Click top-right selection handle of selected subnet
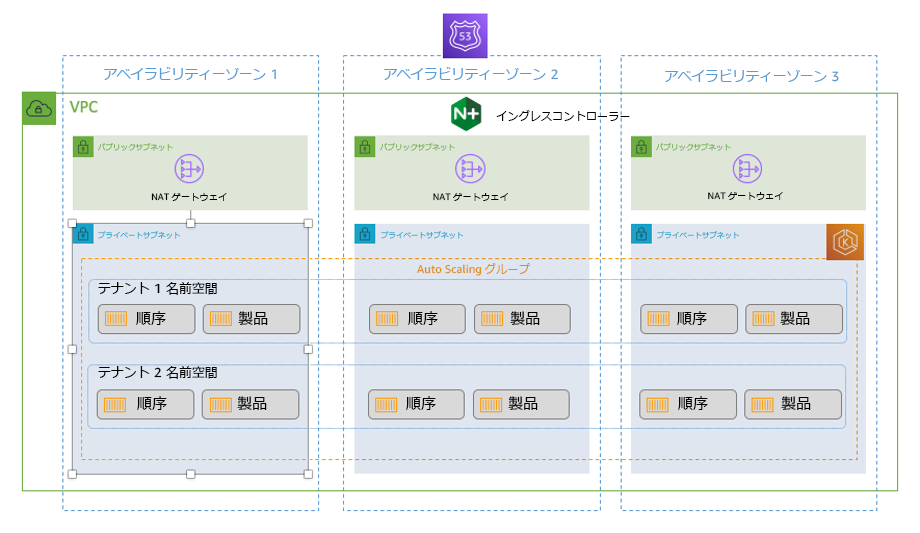Screen dimensions: 920x533 [308, 223]
